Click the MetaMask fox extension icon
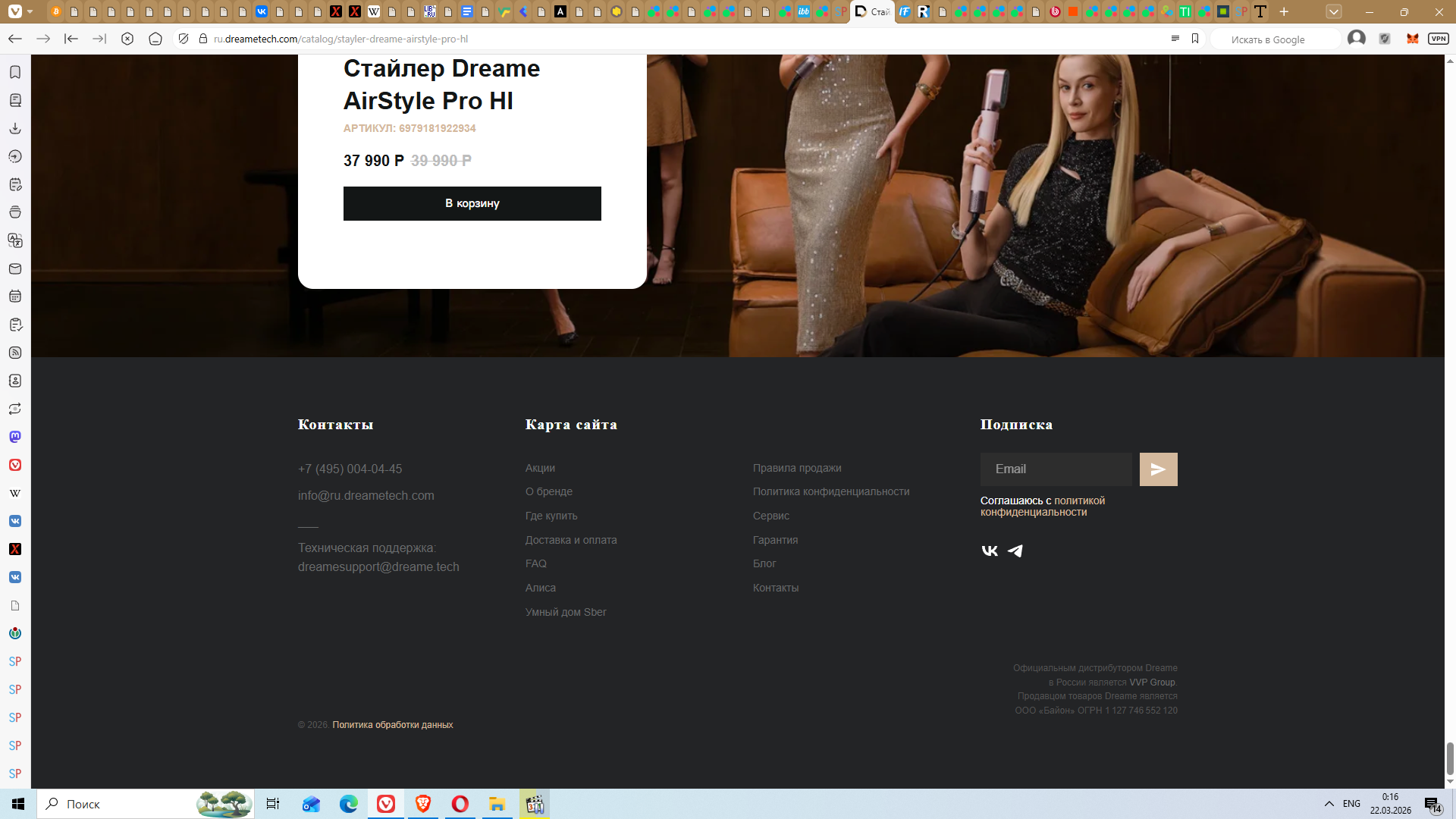This screenshot has width=1456, height=819. tap(1412, 39)
